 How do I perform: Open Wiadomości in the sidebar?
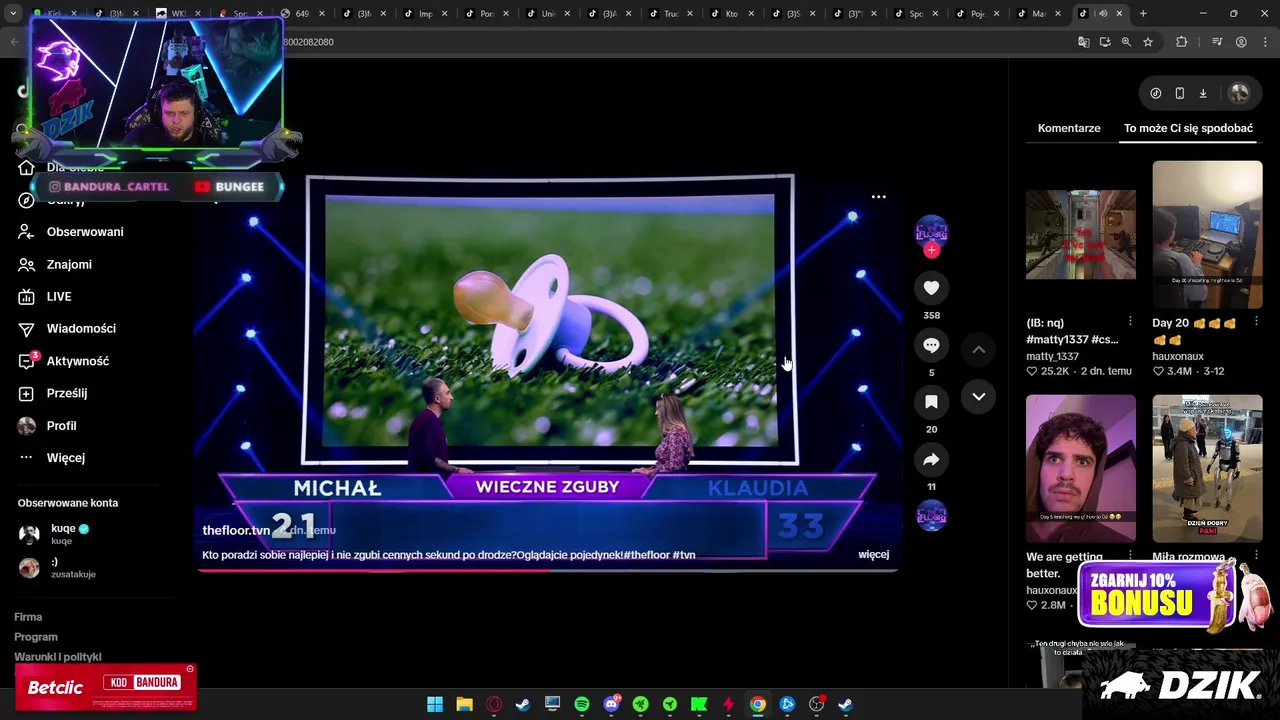click(67, 329)
